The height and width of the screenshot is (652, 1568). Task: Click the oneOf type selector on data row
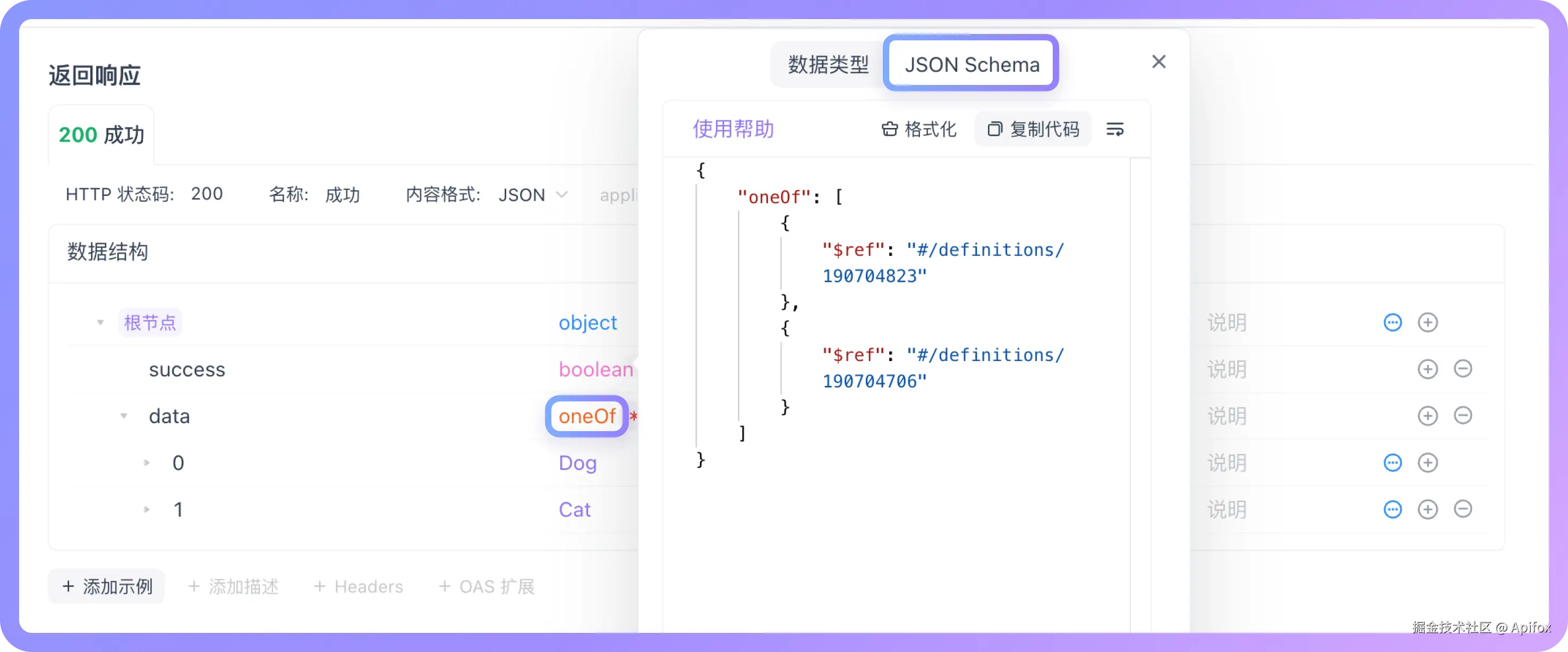pos(586,416)
